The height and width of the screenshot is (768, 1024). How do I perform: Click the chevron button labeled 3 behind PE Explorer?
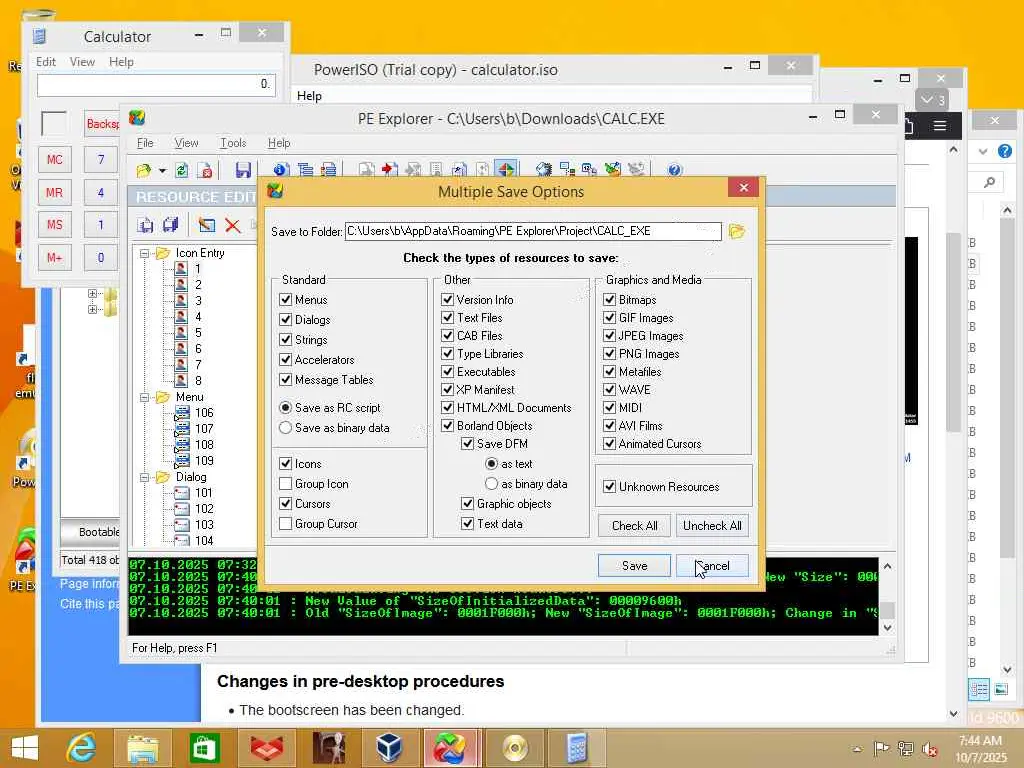point(933,100)
